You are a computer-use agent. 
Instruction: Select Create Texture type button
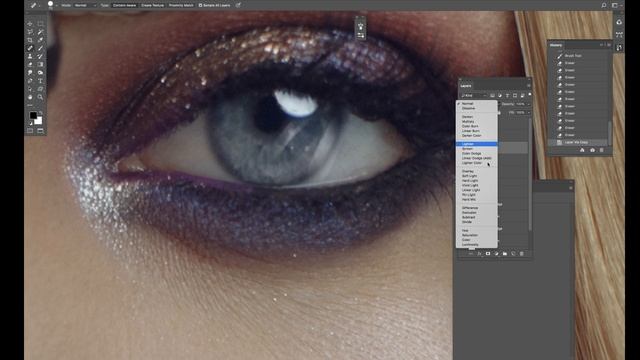[x=152, y=5]
